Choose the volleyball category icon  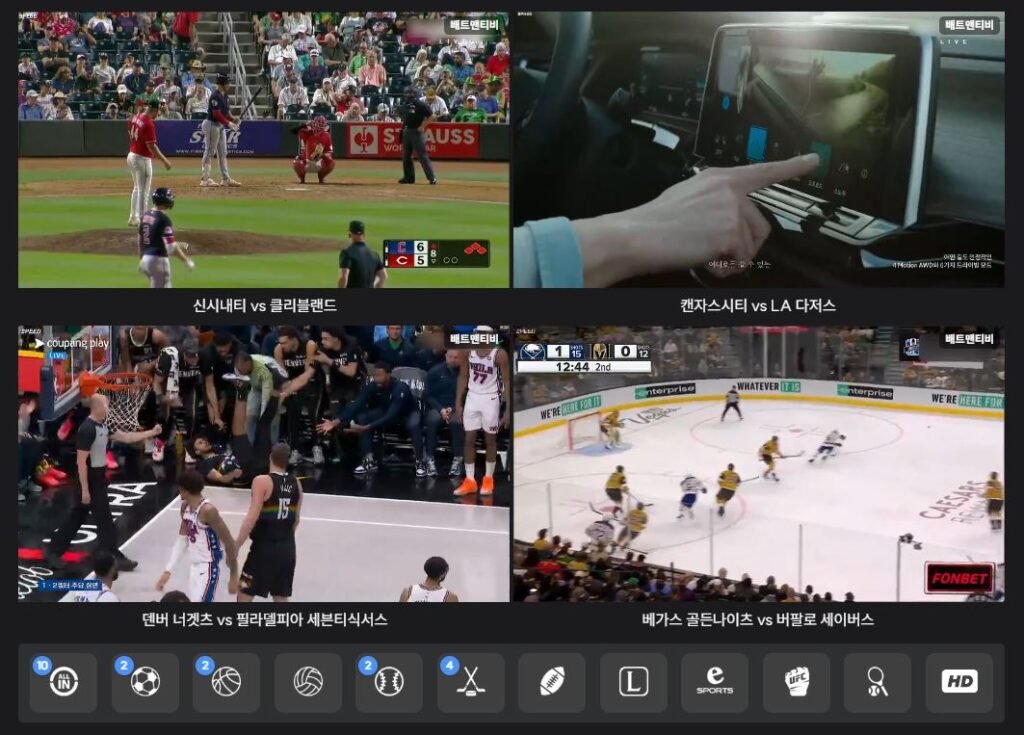coord(308,682)
